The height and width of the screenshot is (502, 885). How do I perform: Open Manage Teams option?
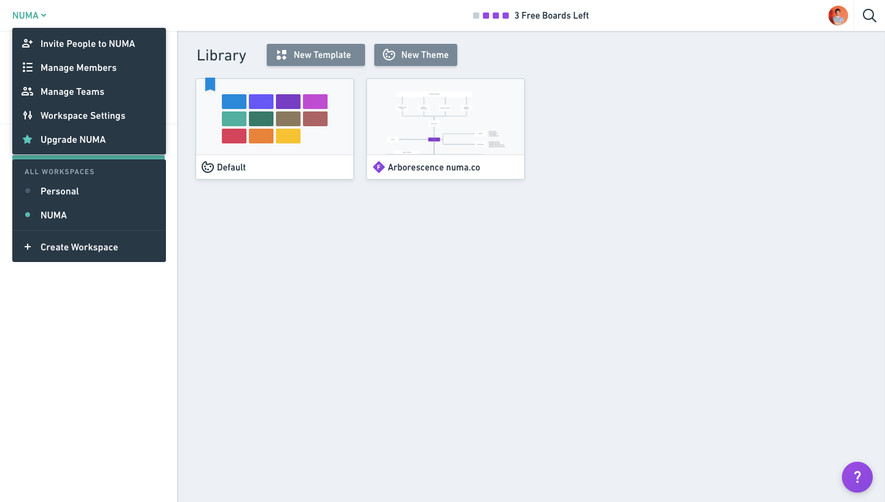tap(89, 91)
